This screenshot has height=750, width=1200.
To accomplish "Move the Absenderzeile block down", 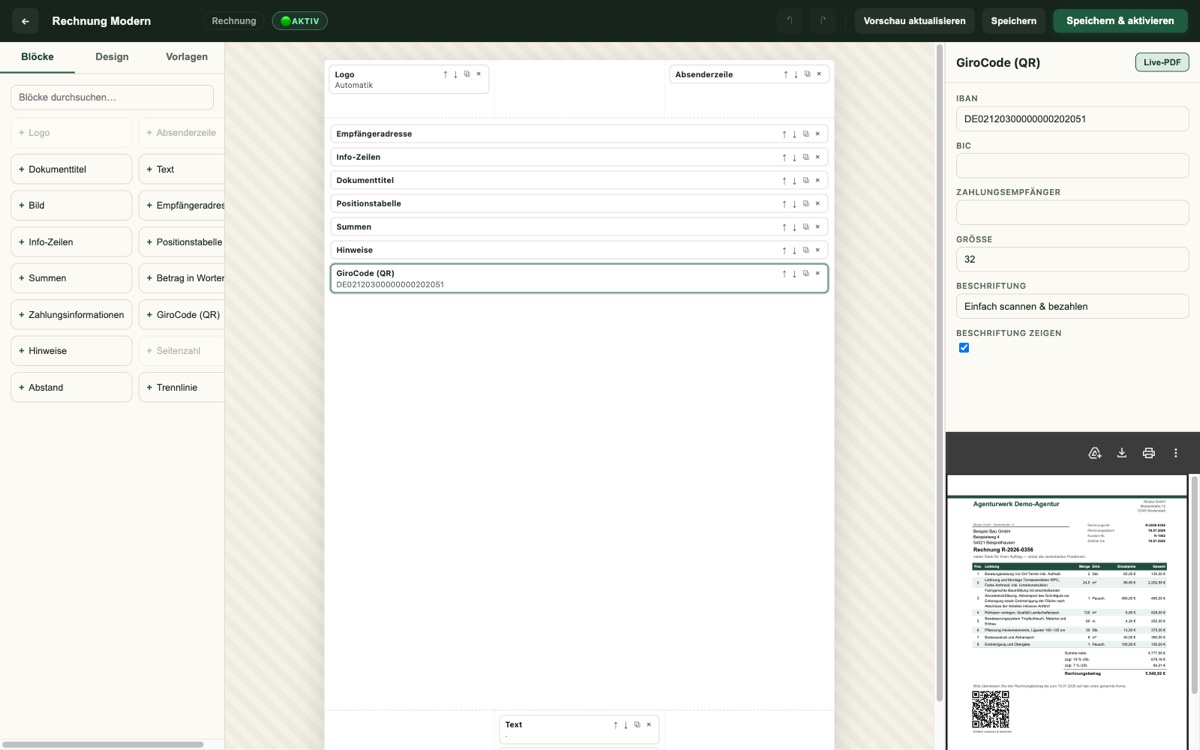I will [x=796, y=74].
